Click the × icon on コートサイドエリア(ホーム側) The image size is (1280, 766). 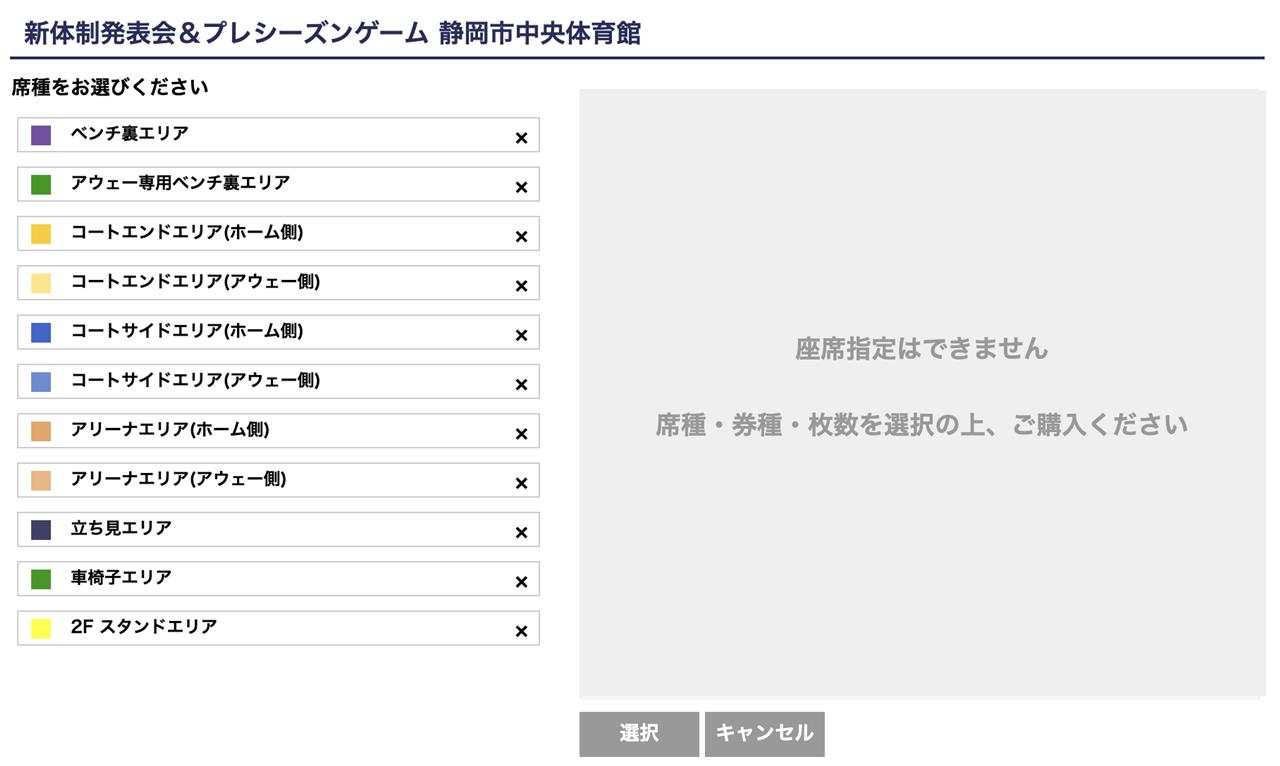pyautogui.click(x=521, y=335)
